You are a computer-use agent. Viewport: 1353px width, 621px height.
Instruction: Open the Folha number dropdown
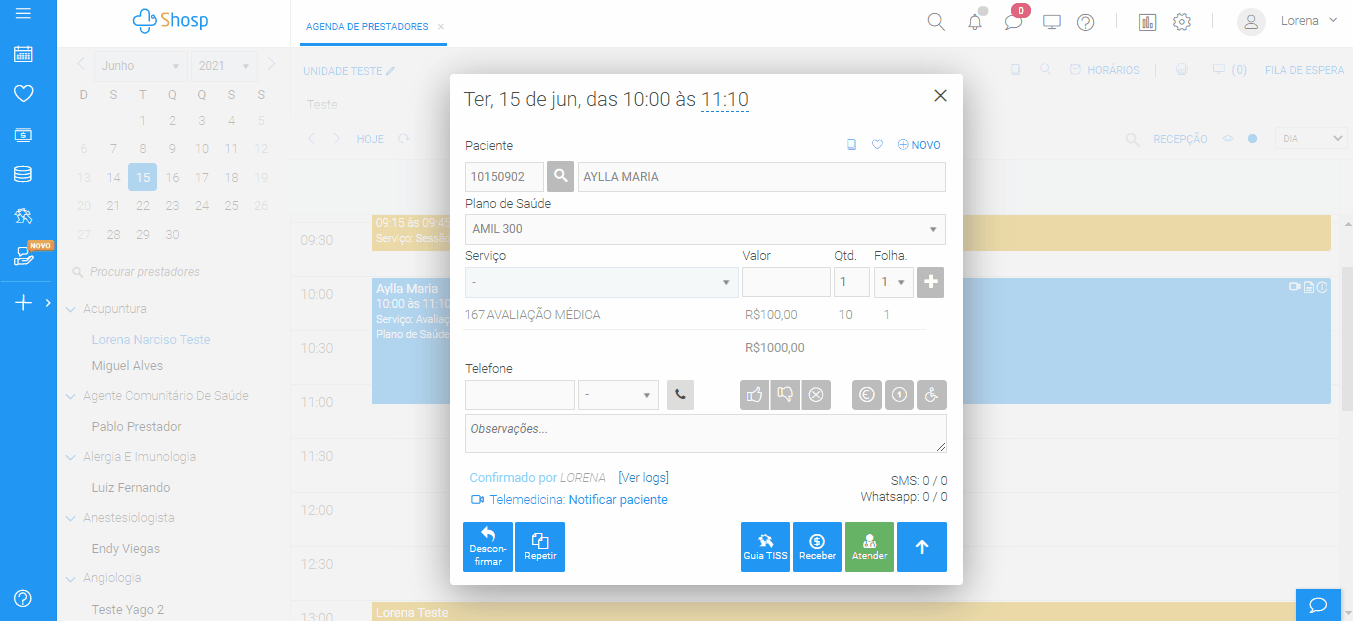click(x=893, y=283)
